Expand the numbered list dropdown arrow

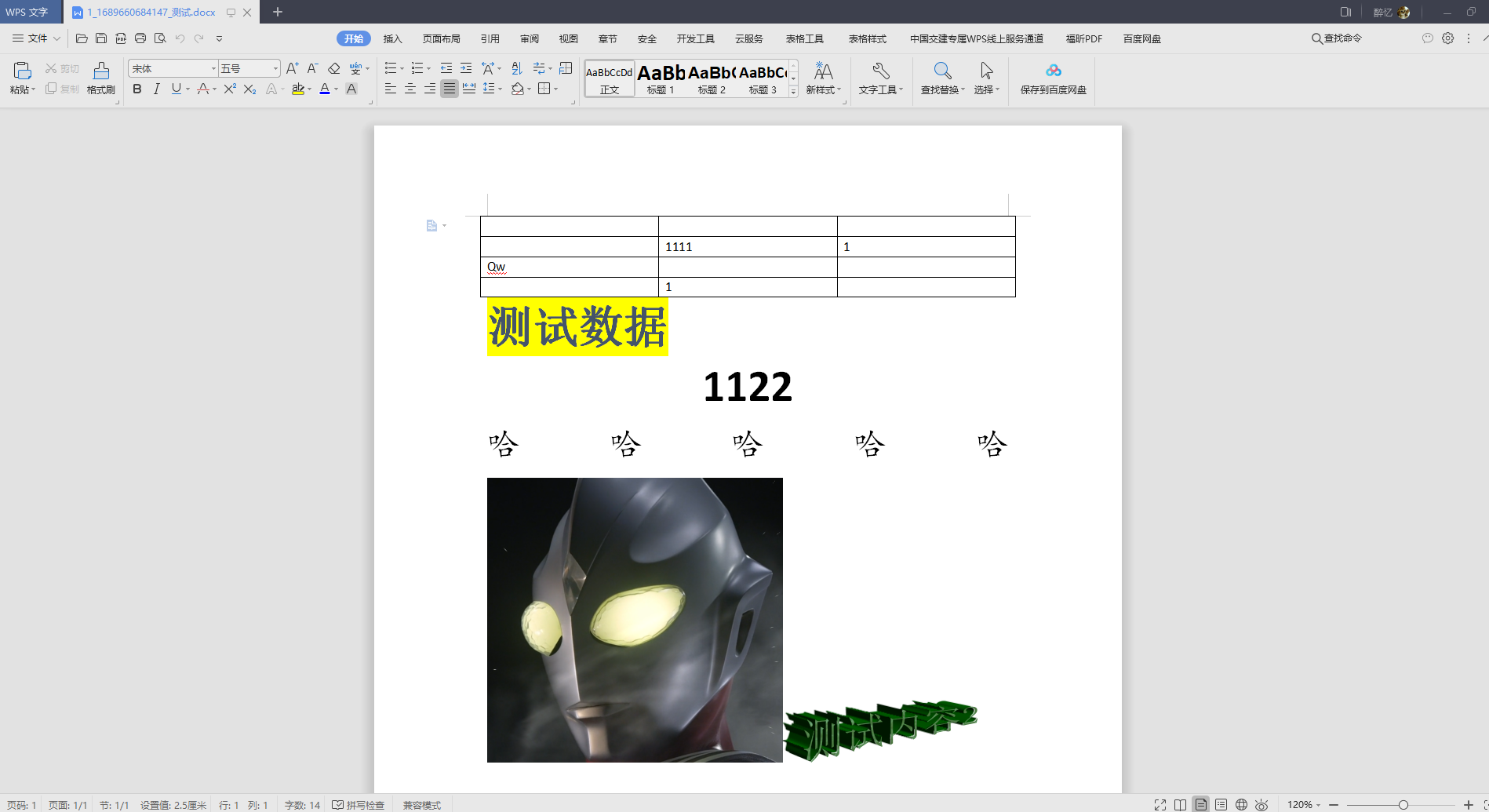pos(428,69)
